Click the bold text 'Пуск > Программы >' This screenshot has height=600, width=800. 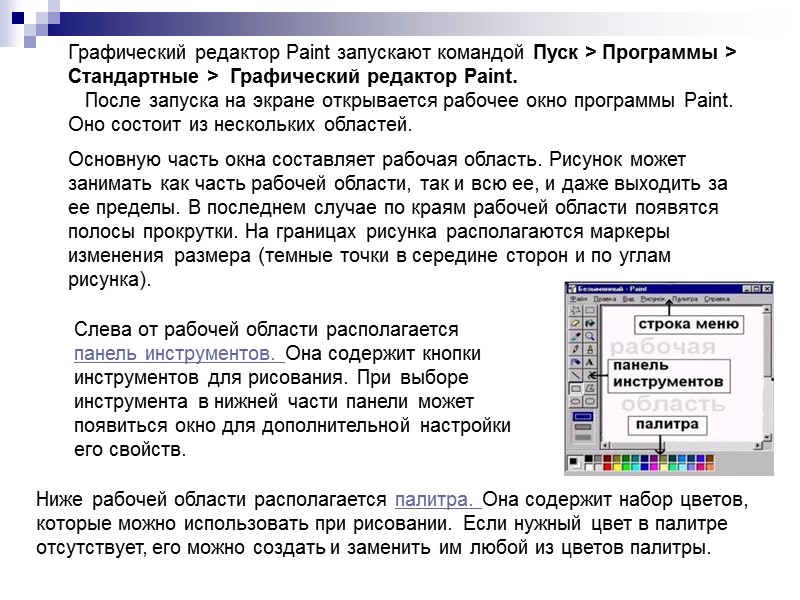[x=635, y=52]
